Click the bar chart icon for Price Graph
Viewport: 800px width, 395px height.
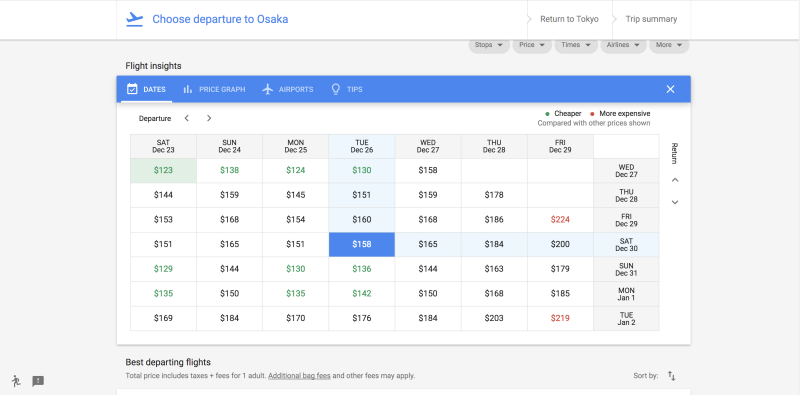pyautogui.click(x=188, y=89)
